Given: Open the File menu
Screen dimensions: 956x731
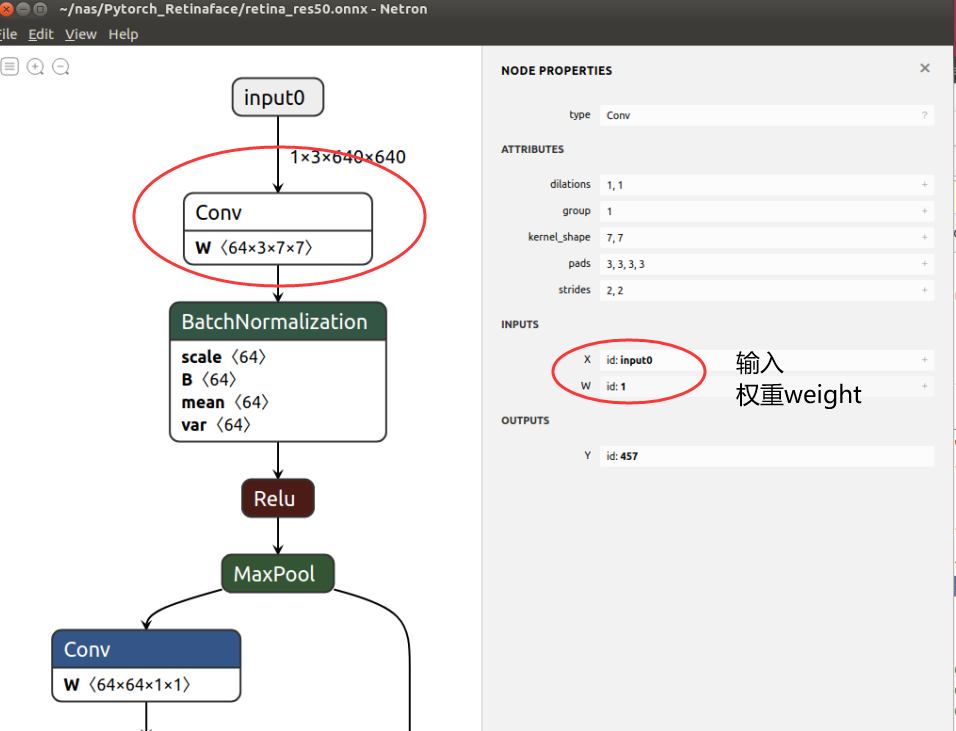Looking at the screenshot, I should point(8,33).
